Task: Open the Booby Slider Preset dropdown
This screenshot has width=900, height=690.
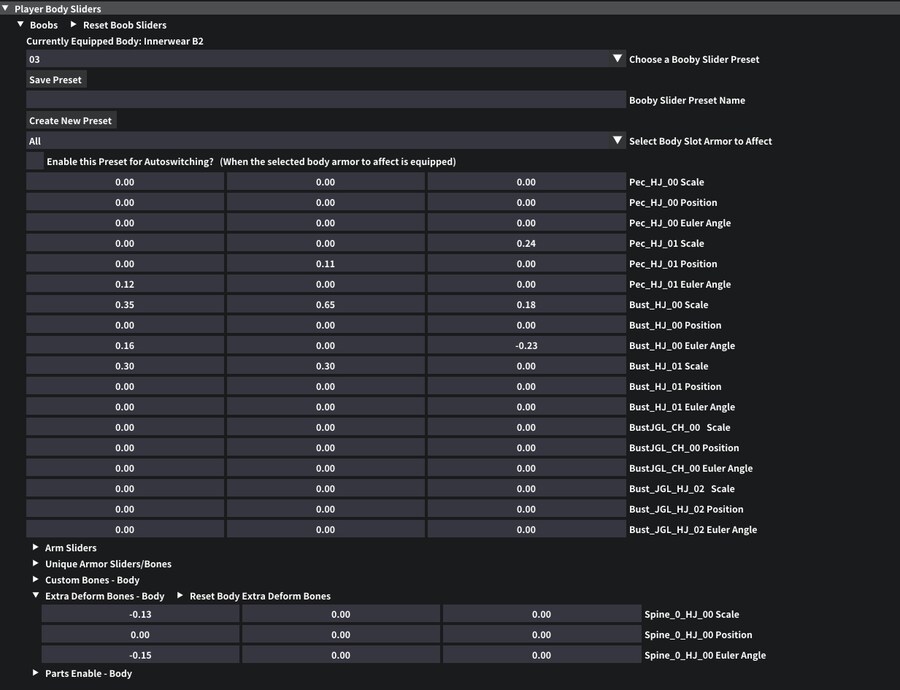Action: [x=325, y=59]
